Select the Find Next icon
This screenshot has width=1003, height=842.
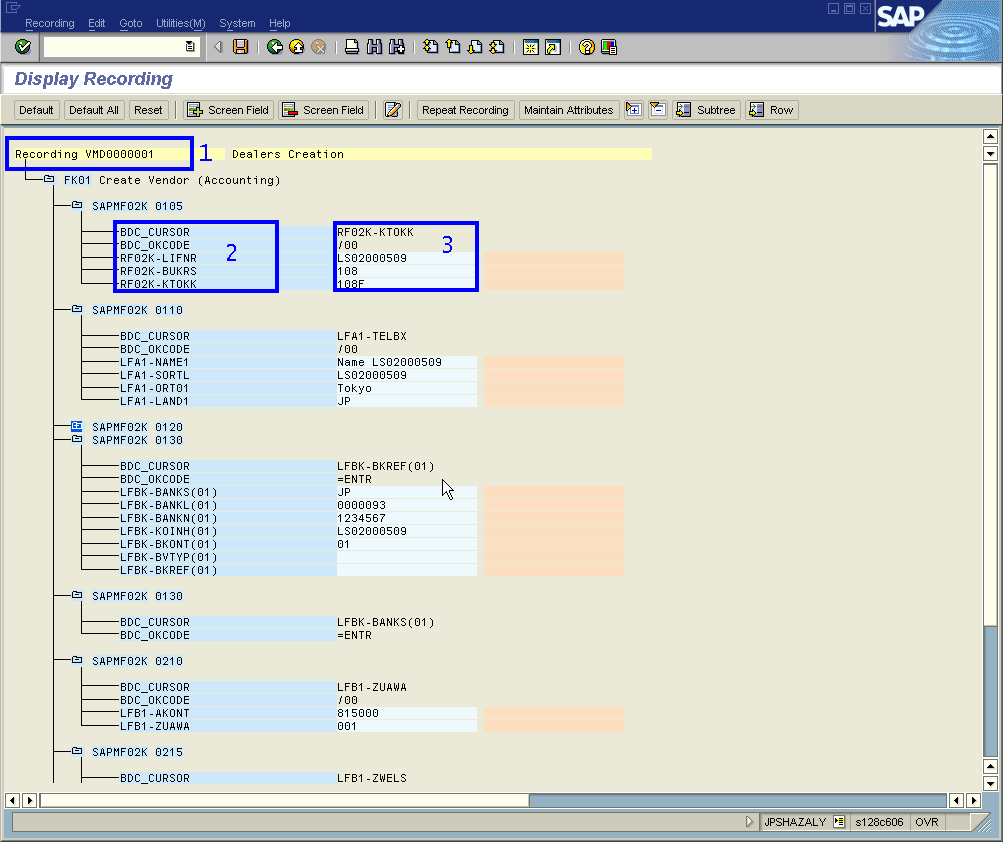pos(399,46)
